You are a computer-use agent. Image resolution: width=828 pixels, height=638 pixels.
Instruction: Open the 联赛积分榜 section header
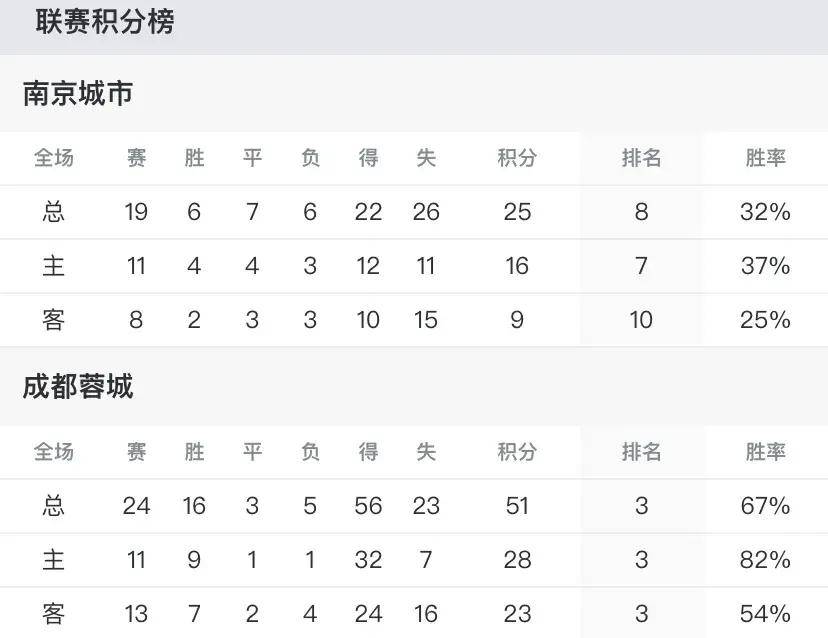coord(105,22)
